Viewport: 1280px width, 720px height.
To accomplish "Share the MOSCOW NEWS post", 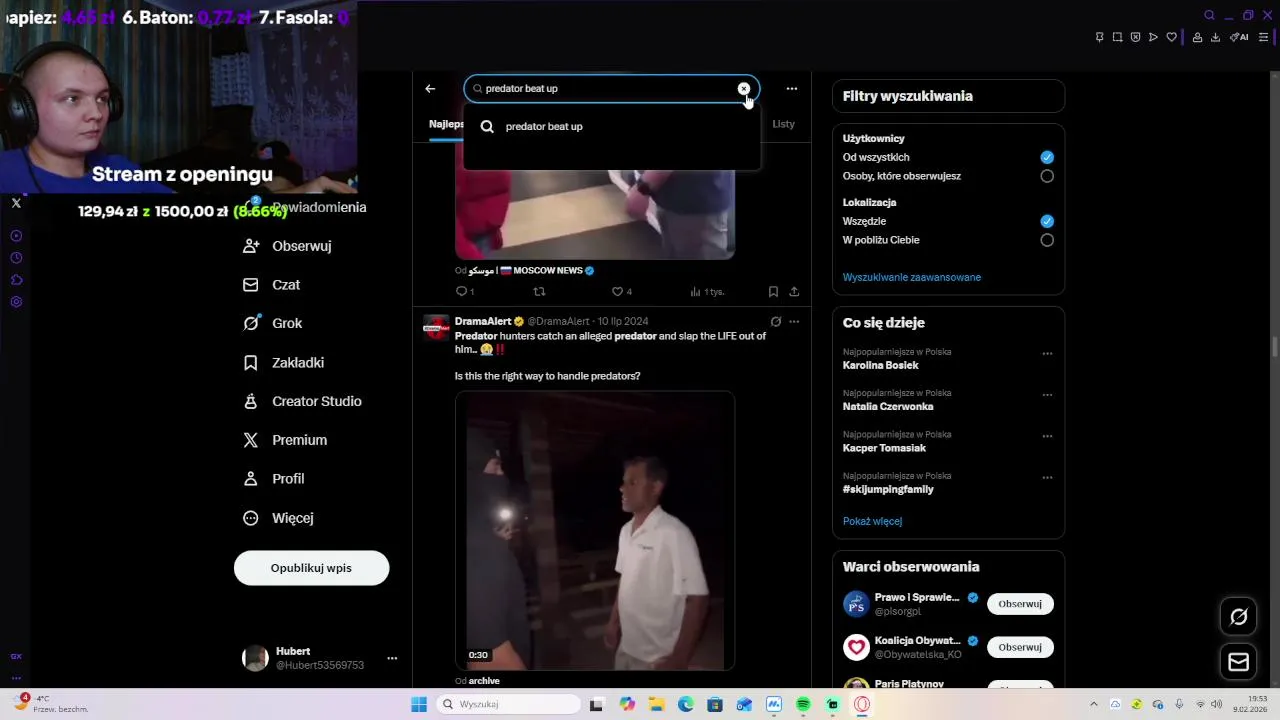I will [794, 292].
